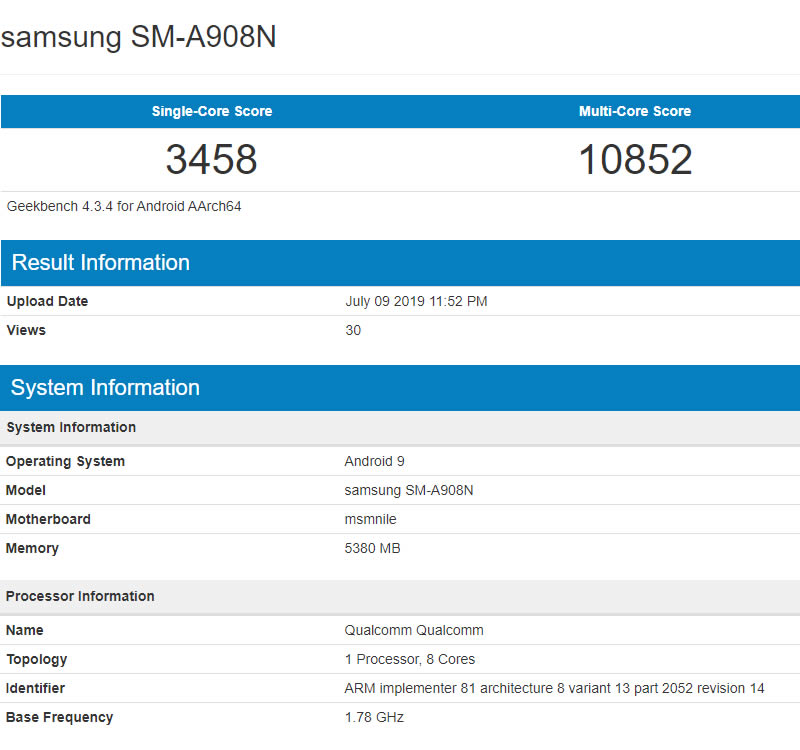Screen dimensions: 800x750
Task: Click the Result Information section header
Action: [100, 263]
